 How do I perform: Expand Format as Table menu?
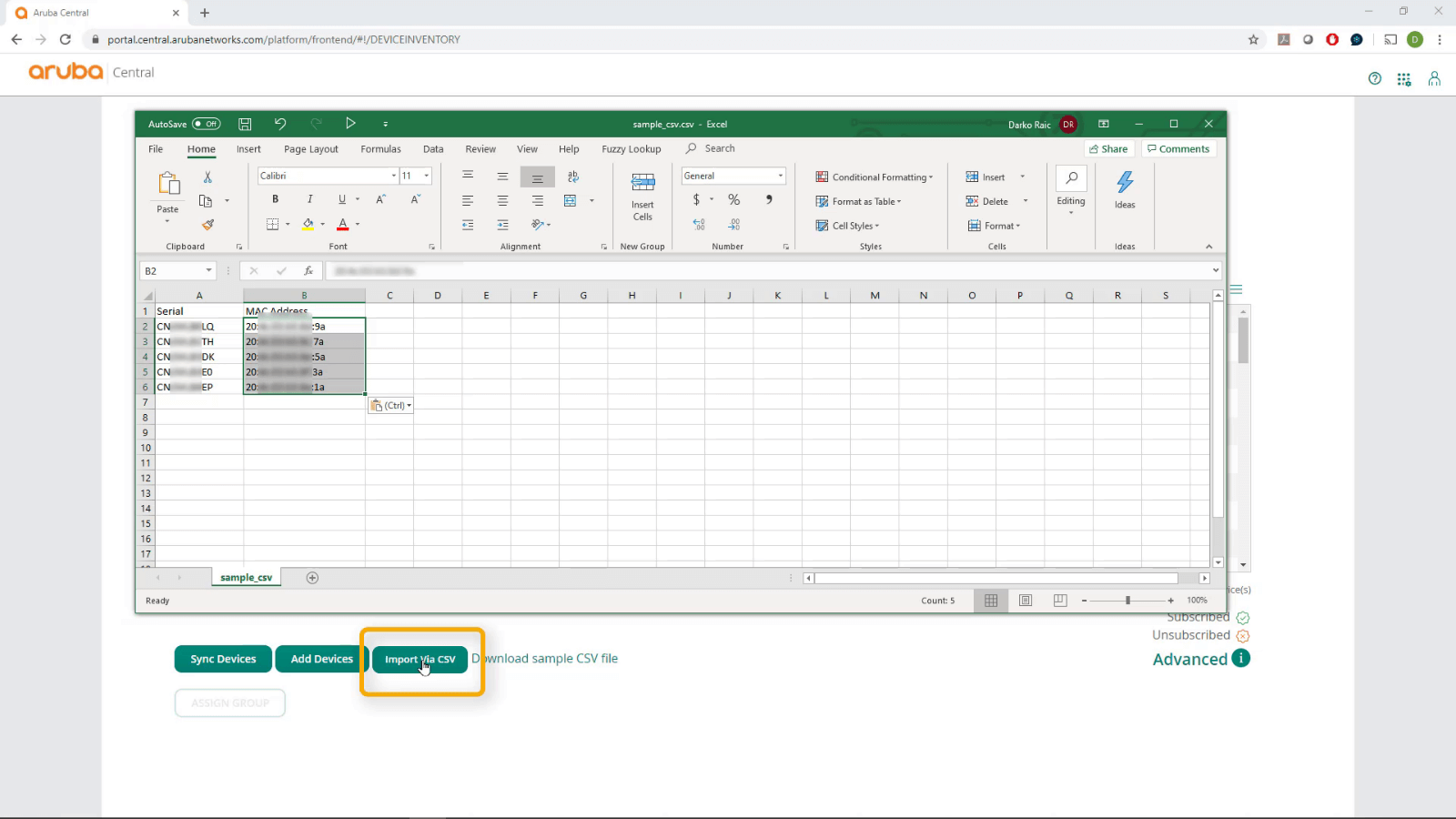click(858, 202)
